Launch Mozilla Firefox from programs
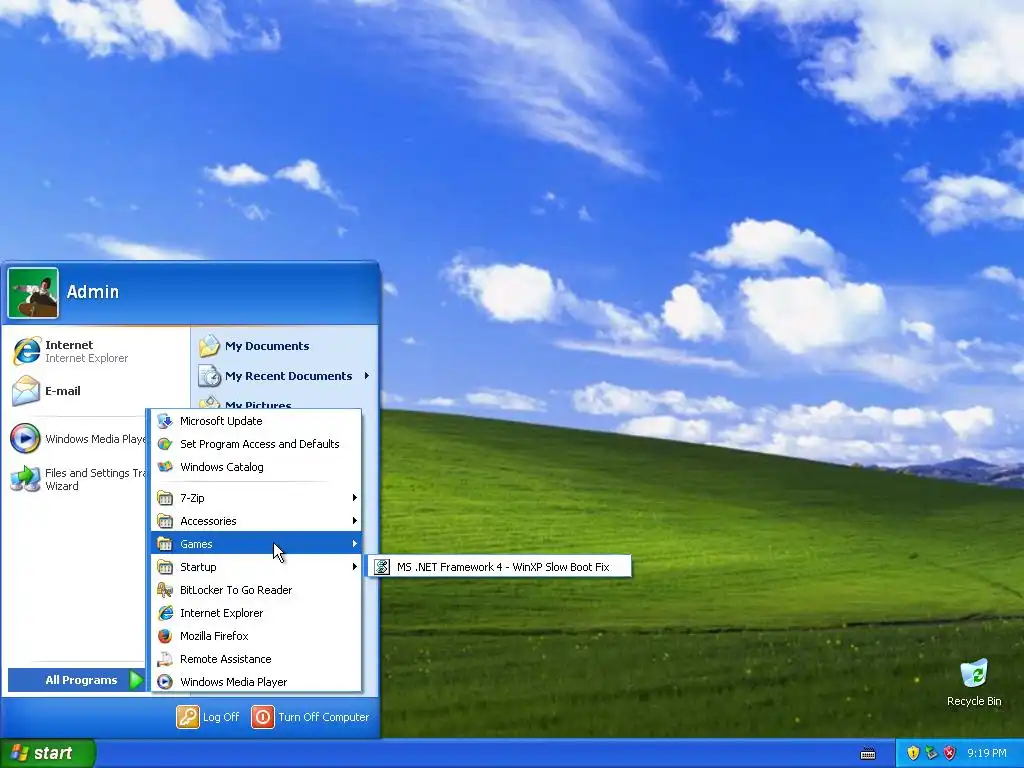Screen dimensions: 1024x768 257,636
